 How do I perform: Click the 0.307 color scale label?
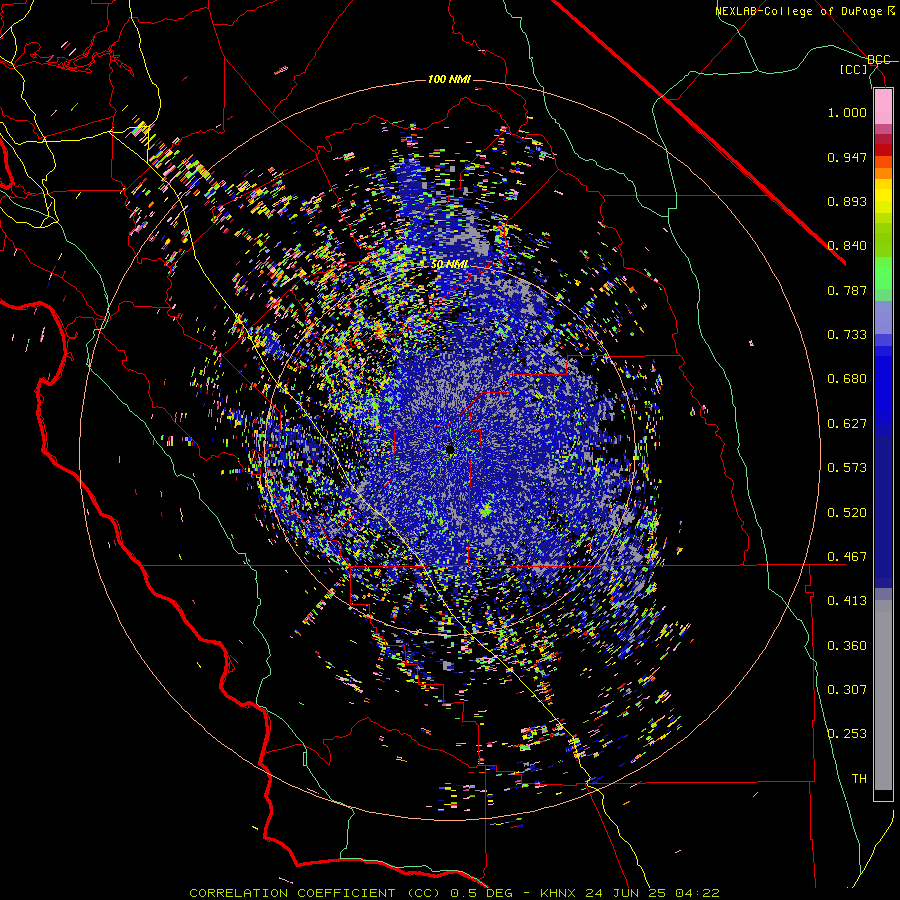(847, 690)
